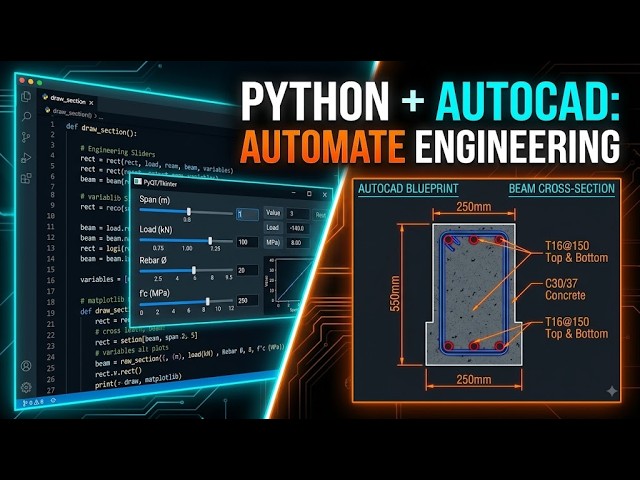The image size is (640, 480).
Task: Focus the f'c field showing 250
Action: pyautogui.click(x=247, y=300)
